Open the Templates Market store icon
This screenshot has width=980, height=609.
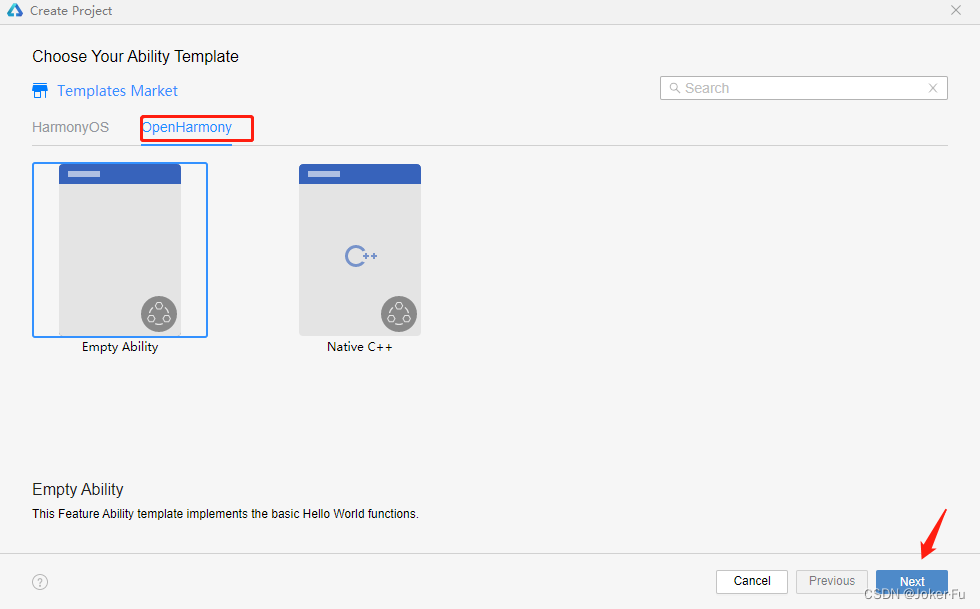point(40,91)
